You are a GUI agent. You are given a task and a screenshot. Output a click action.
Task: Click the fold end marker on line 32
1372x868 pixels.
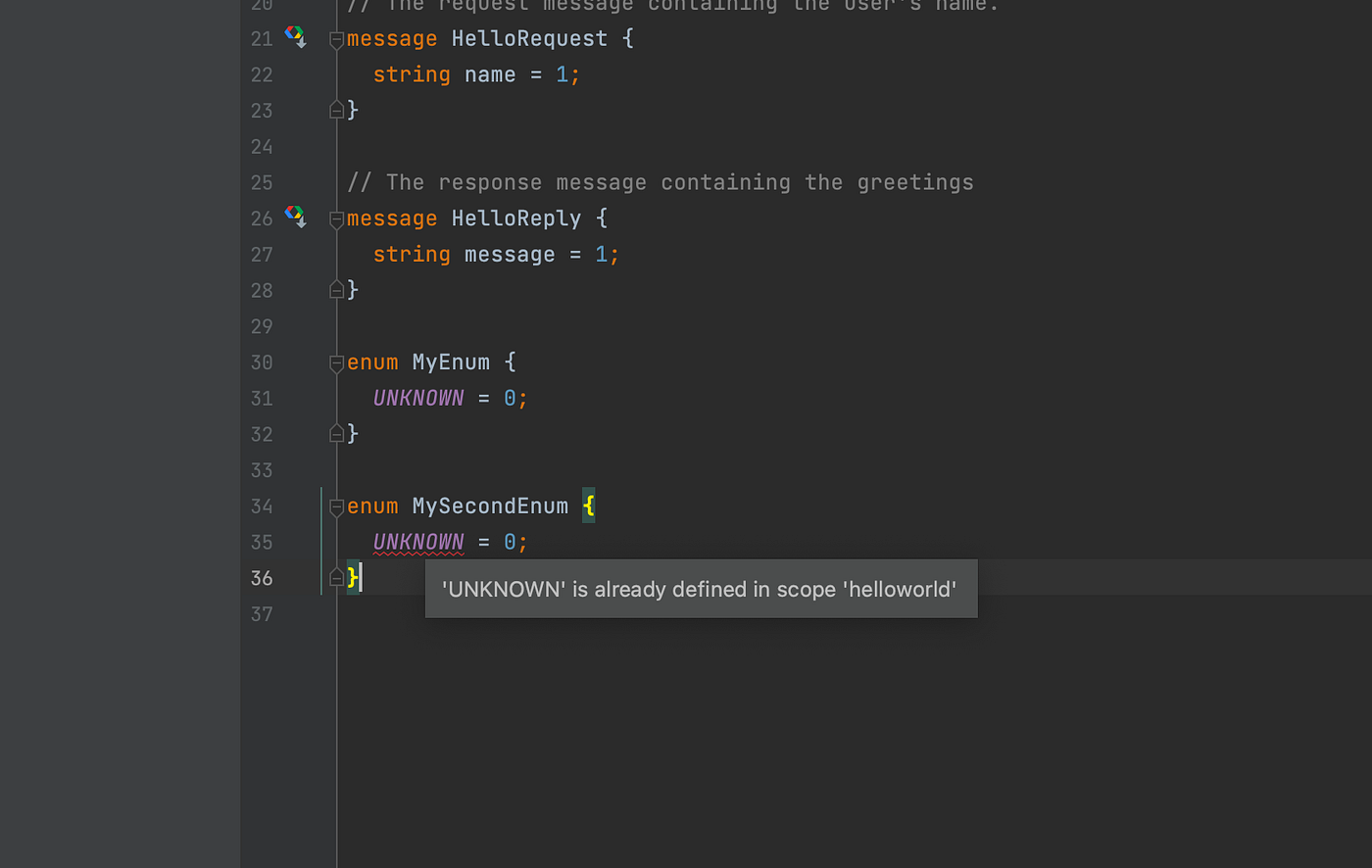pos(336,433)
